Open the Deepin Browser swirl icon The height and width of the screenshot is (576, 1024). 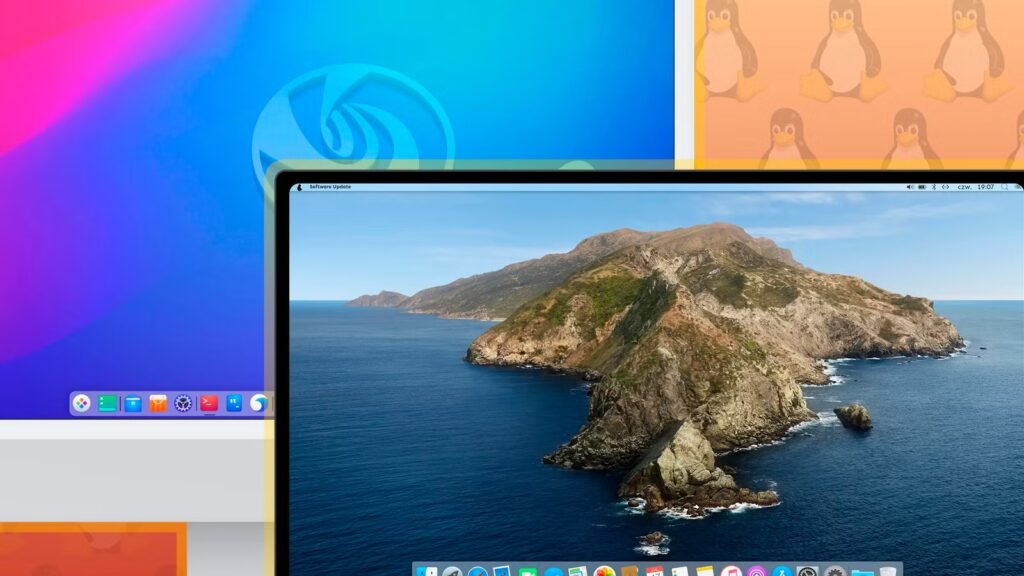(x=257, y=404)
